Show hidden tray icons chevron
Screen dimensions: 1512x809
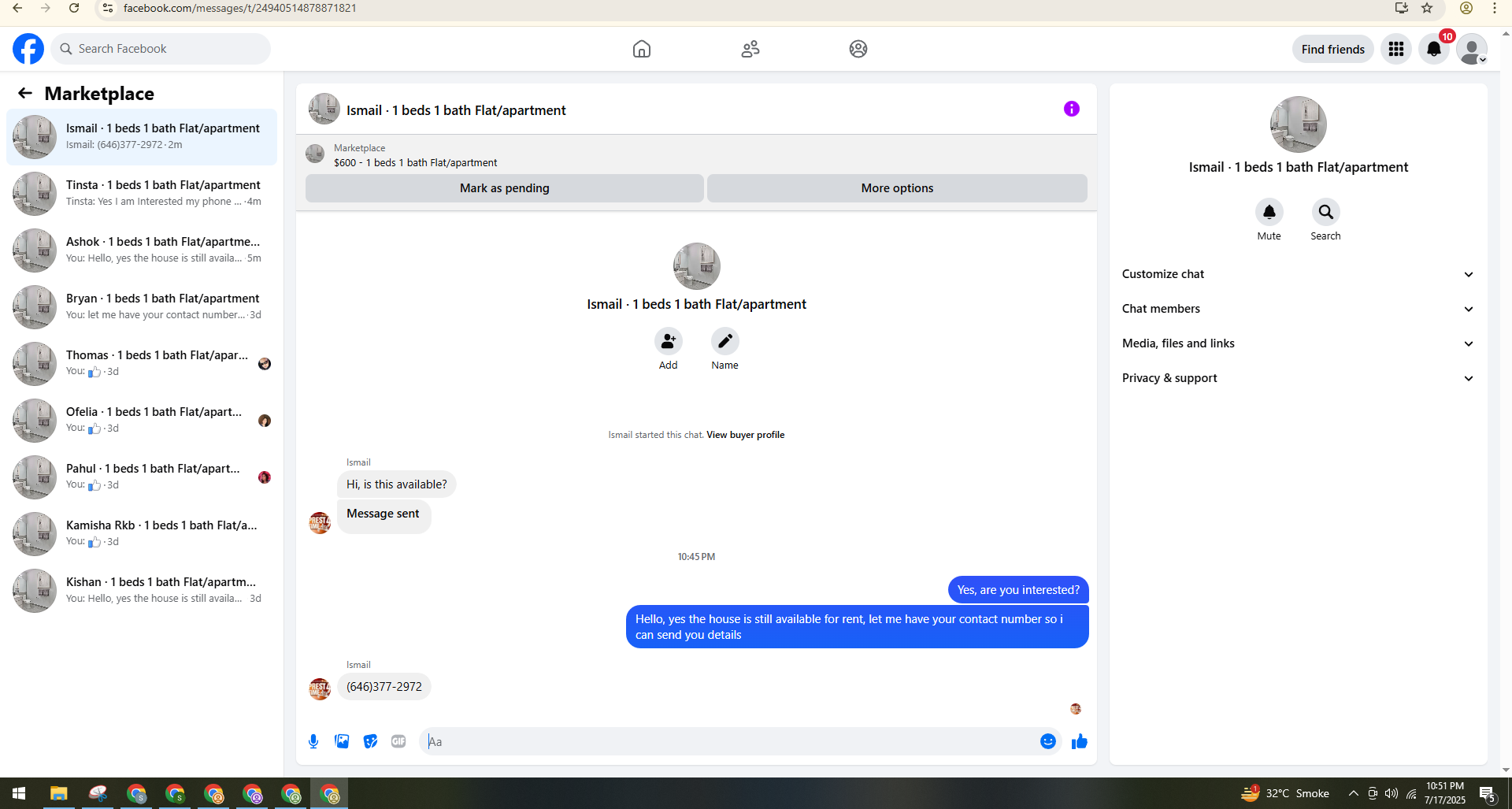point(1352,793)
